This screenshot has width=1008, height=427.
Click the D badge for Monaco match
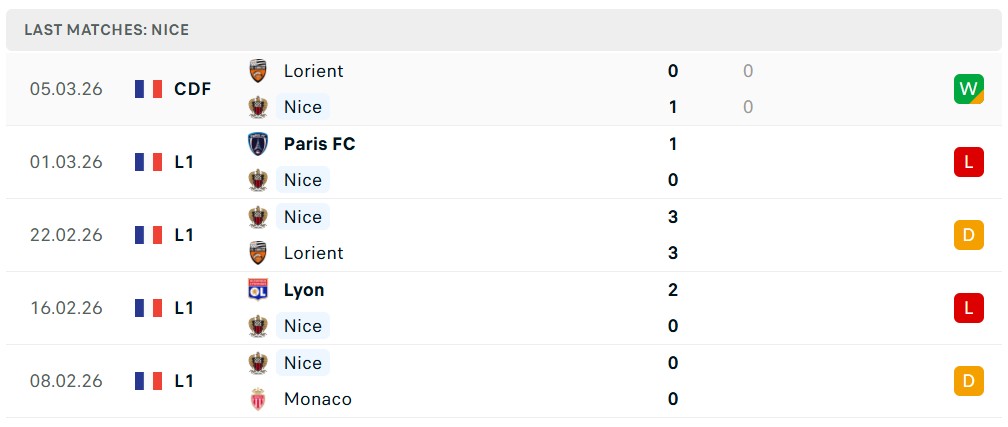tap(968, 381)
